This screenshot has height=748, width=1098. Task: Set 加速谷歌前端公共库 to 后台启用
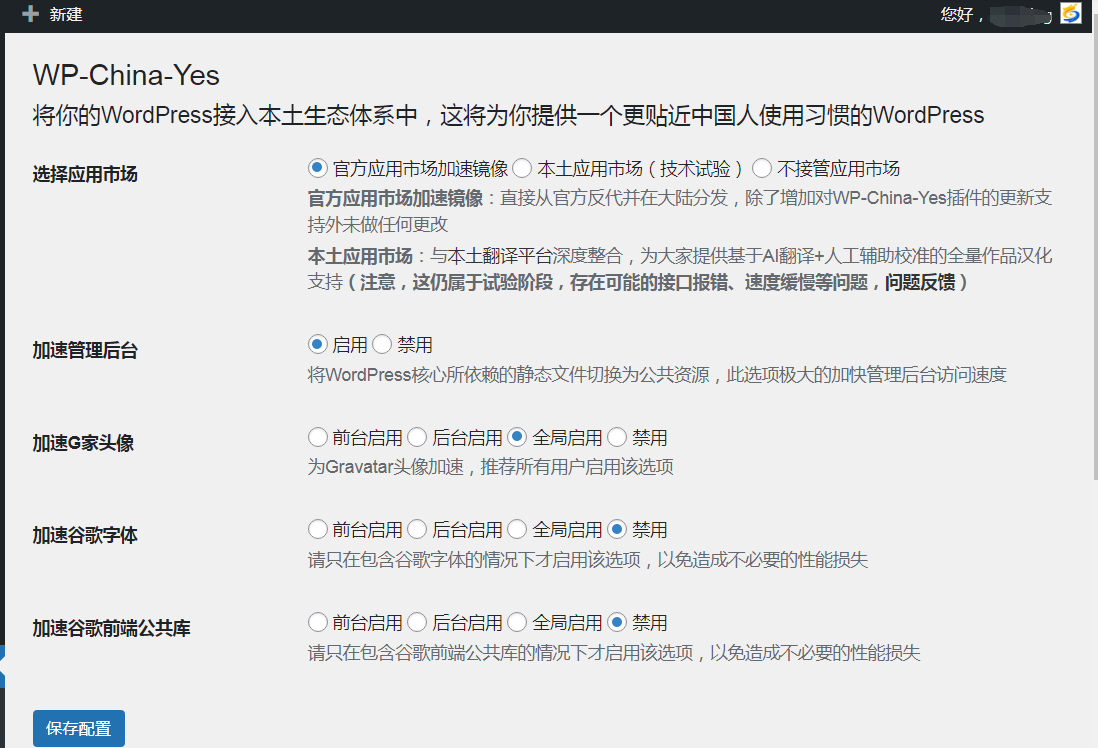pos(417,622)
